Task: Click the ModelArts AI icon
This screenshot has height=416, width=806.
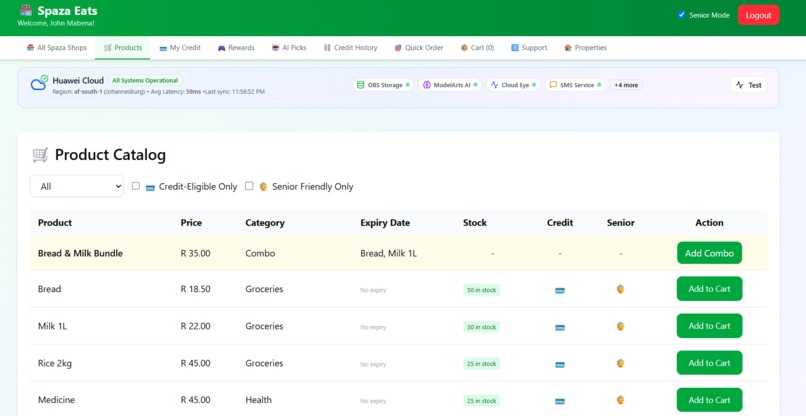Action: 427,85
